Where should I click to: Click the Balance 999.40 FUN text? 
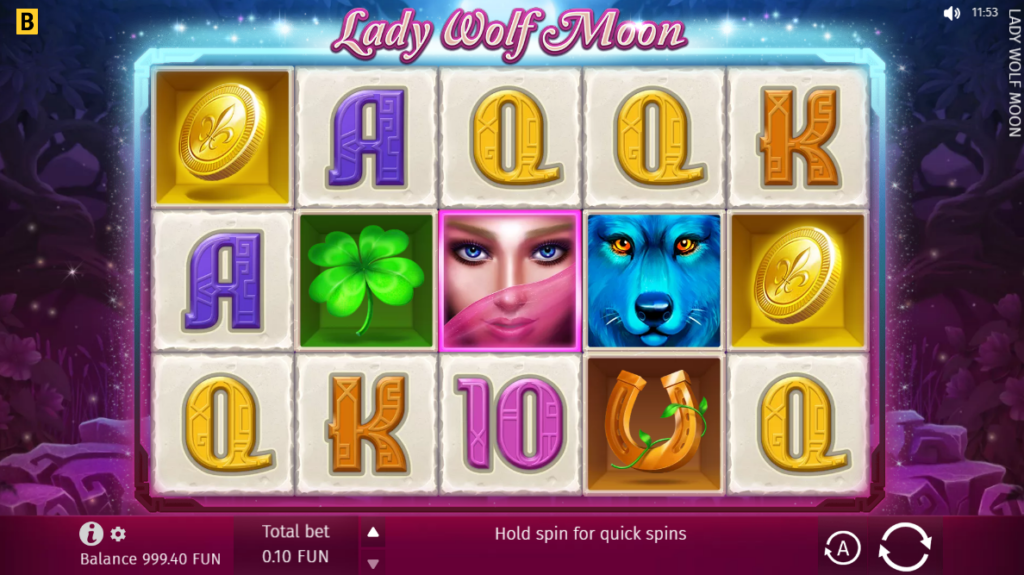pos(150,559)
